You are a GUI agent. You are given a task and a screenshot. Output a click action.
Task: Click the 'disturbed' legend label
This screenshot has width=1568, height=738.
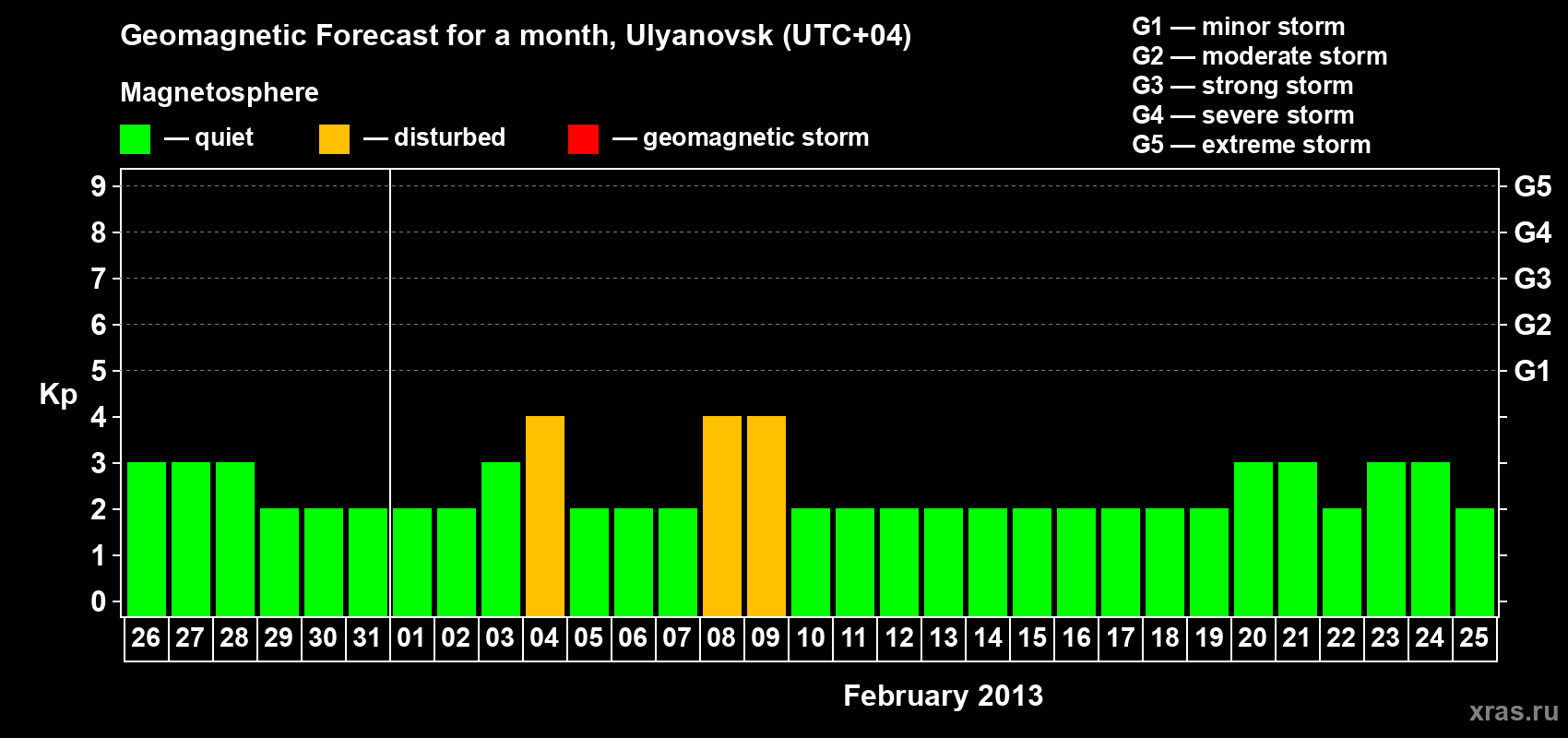coord(450,137)
